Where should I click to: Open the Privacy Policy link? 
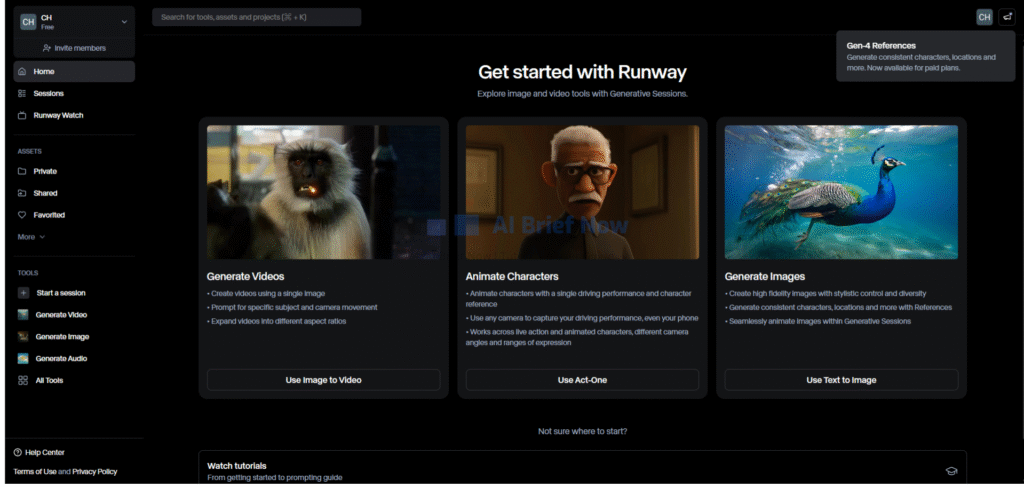[95, 471]
